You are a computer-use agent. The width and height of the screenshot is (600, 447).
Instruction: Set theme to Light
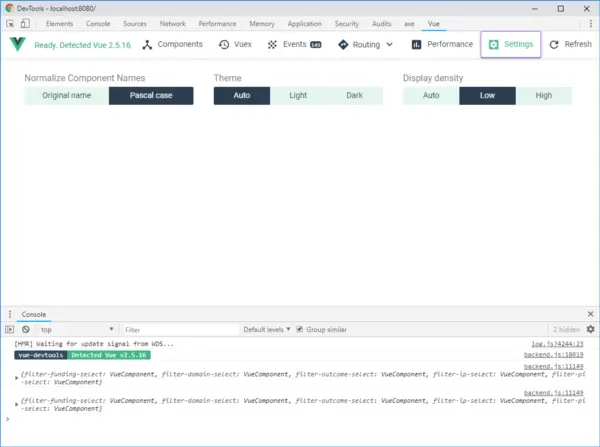pyautogui.click(x=298, y=95)
